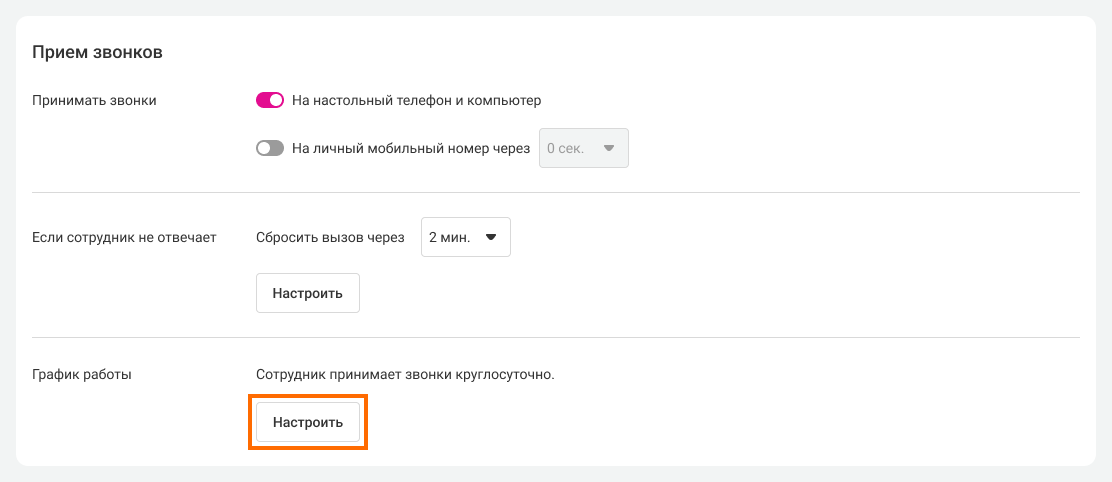Click the "График работы" row label
This screenshot has width=1112, height=482.
pyautogui.click(x=82, y=375)
